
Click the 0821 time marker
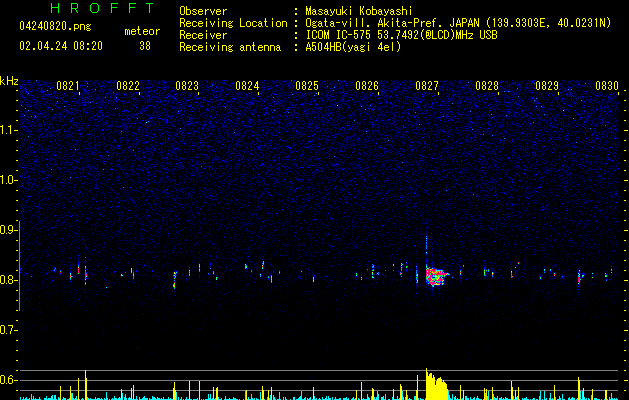[x=68, y=86]
